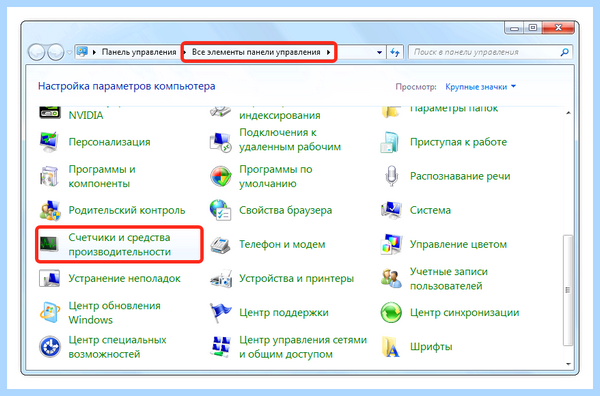Click the Управление цветом text

(458, 244)
